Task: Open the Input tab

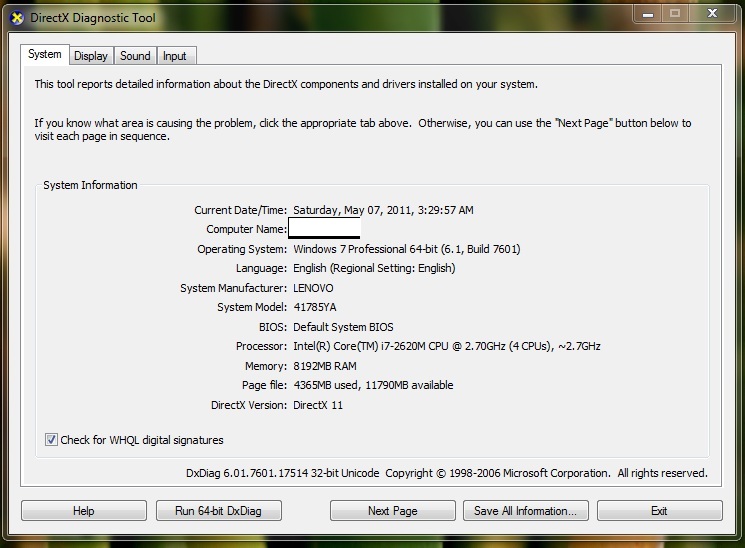Action: (x=175, y=56)
